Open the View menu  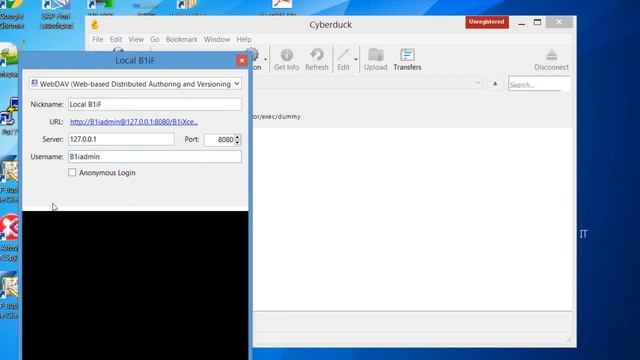[136, 39]
